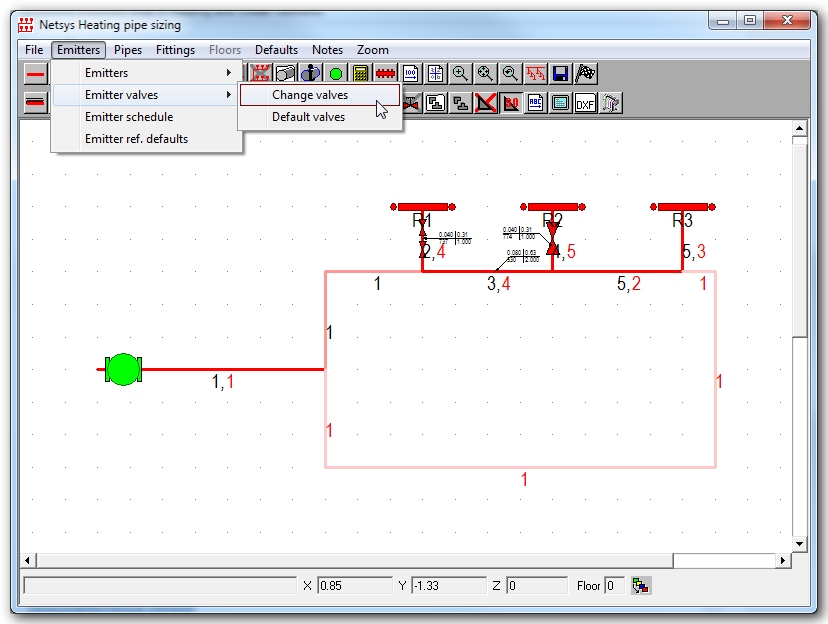828x624 pixels.
Task: Click the crossed-out set square icon
Action: pos(485,103)
